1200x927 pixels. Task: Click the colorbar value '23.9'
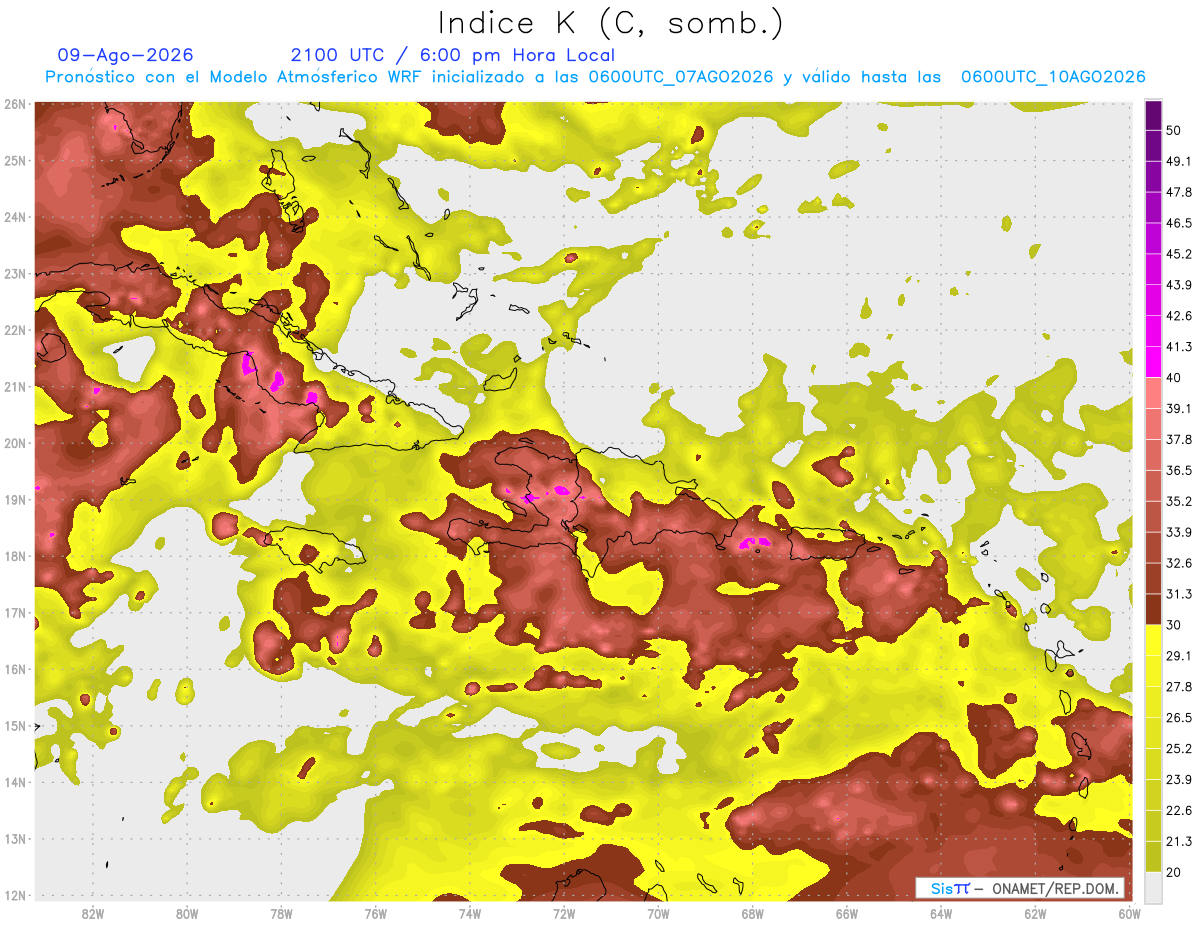click(1179, 779)
